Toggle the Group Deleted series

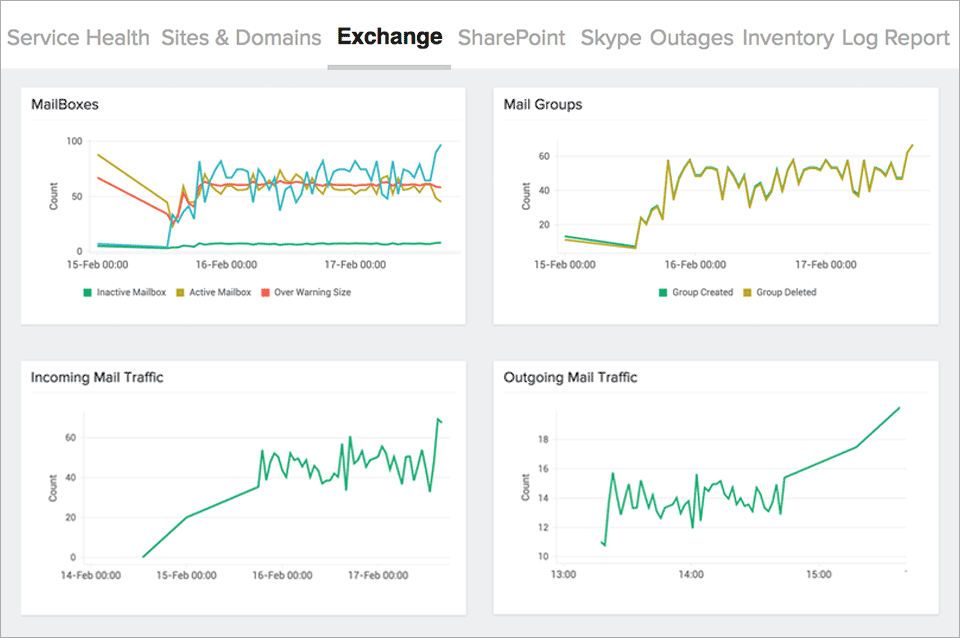click(784, 292)
